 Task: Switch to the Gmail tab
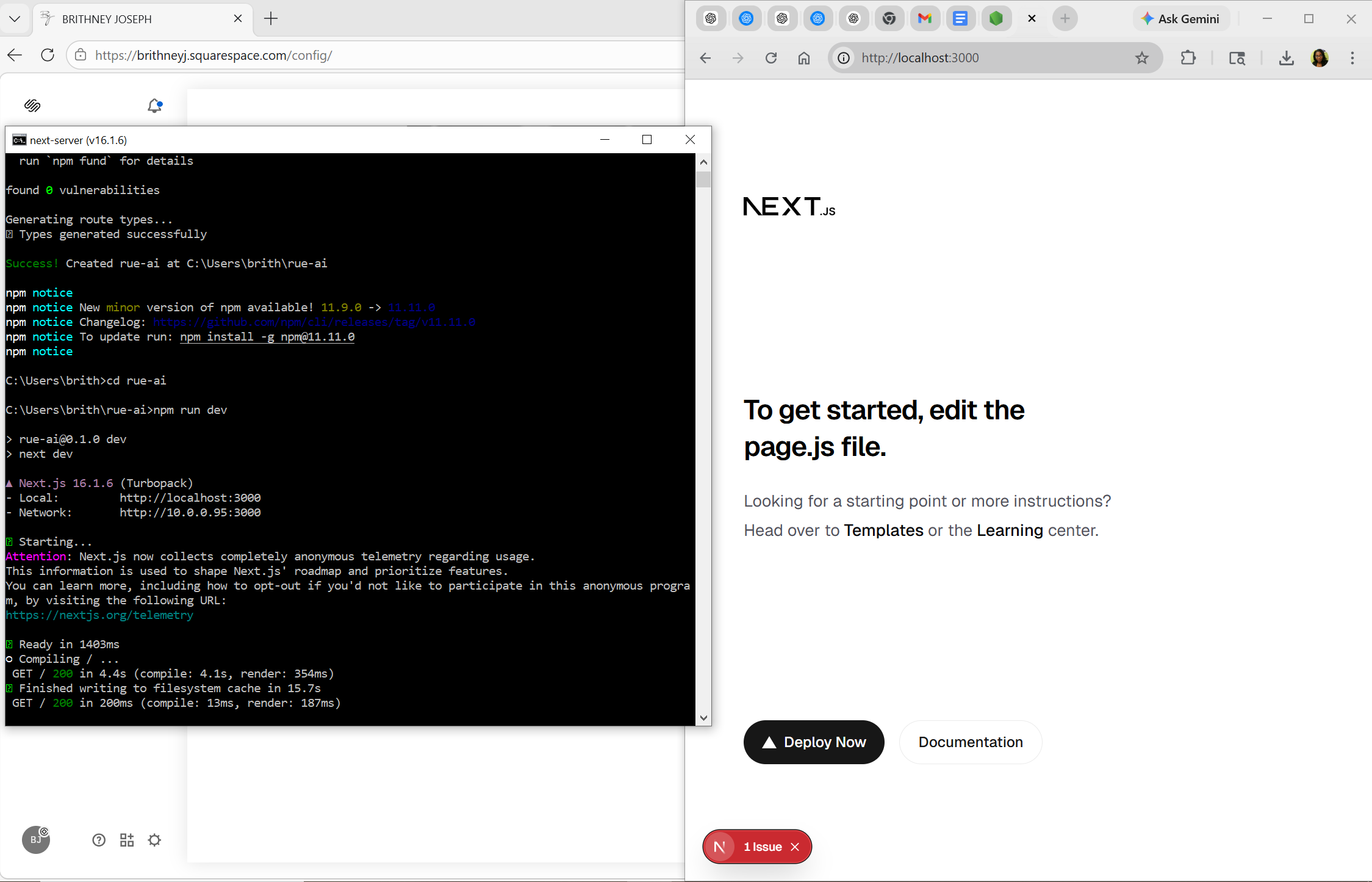pos(924,19)
